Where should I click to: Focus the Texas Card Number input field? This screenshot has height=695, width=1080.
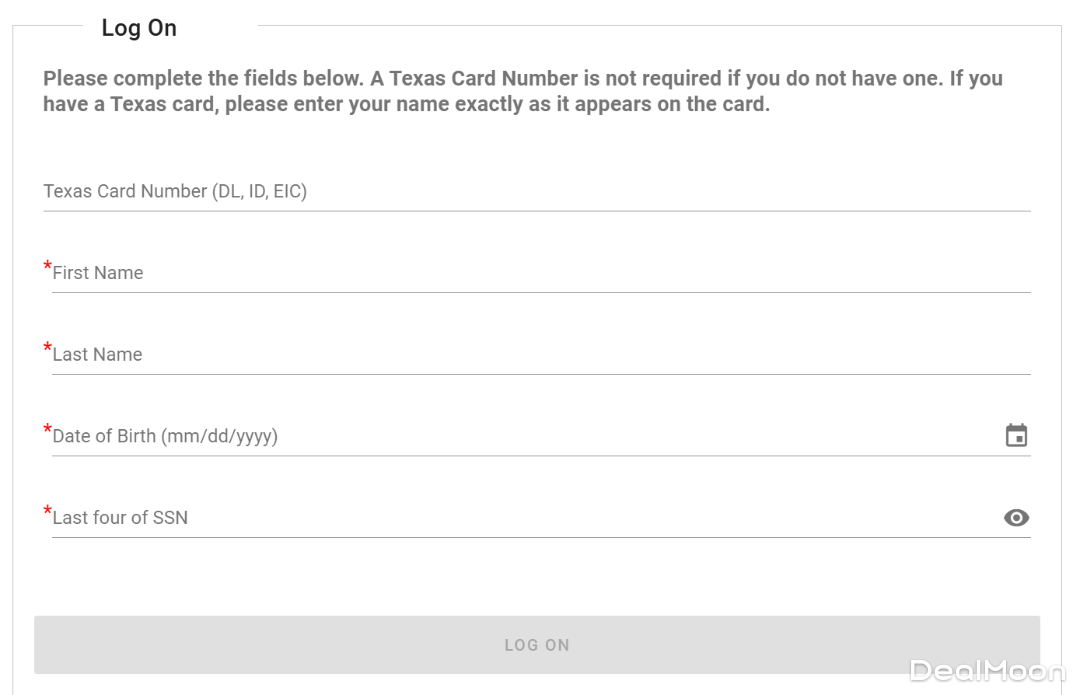point(600,191)
